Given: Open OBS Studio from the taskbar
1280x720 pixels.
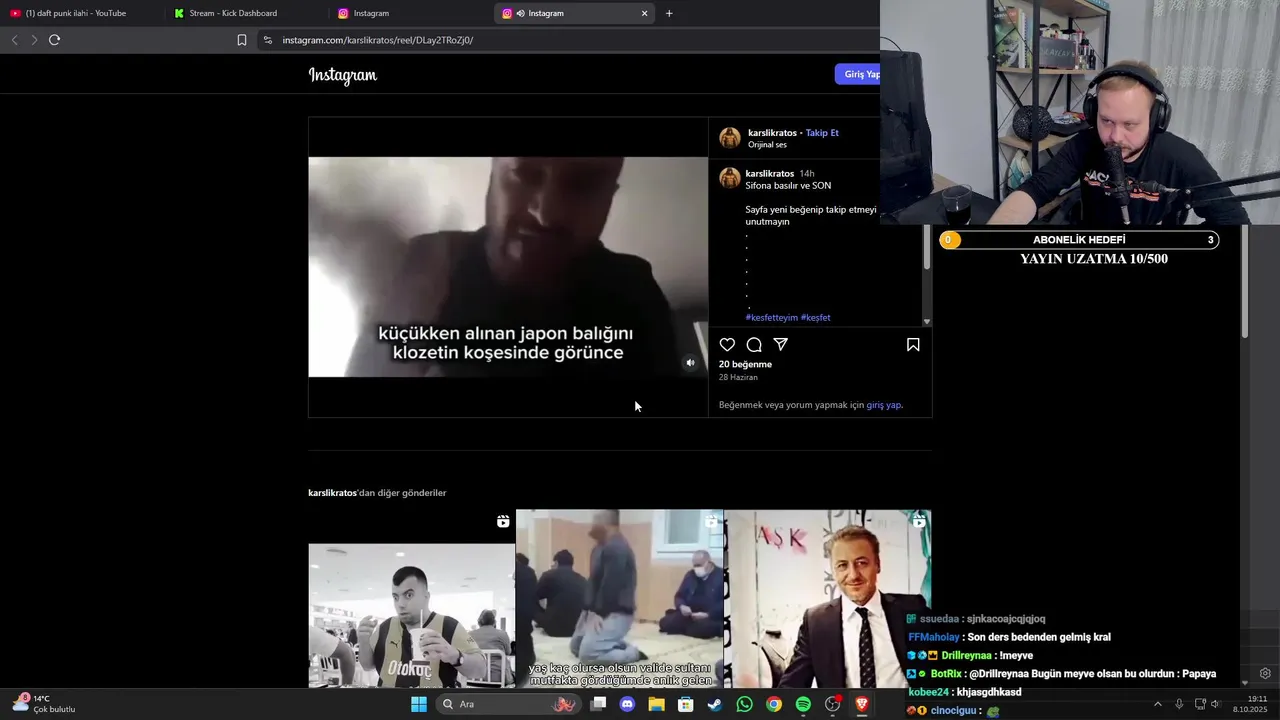Looking at the screenshot, I should click(832, 704).
